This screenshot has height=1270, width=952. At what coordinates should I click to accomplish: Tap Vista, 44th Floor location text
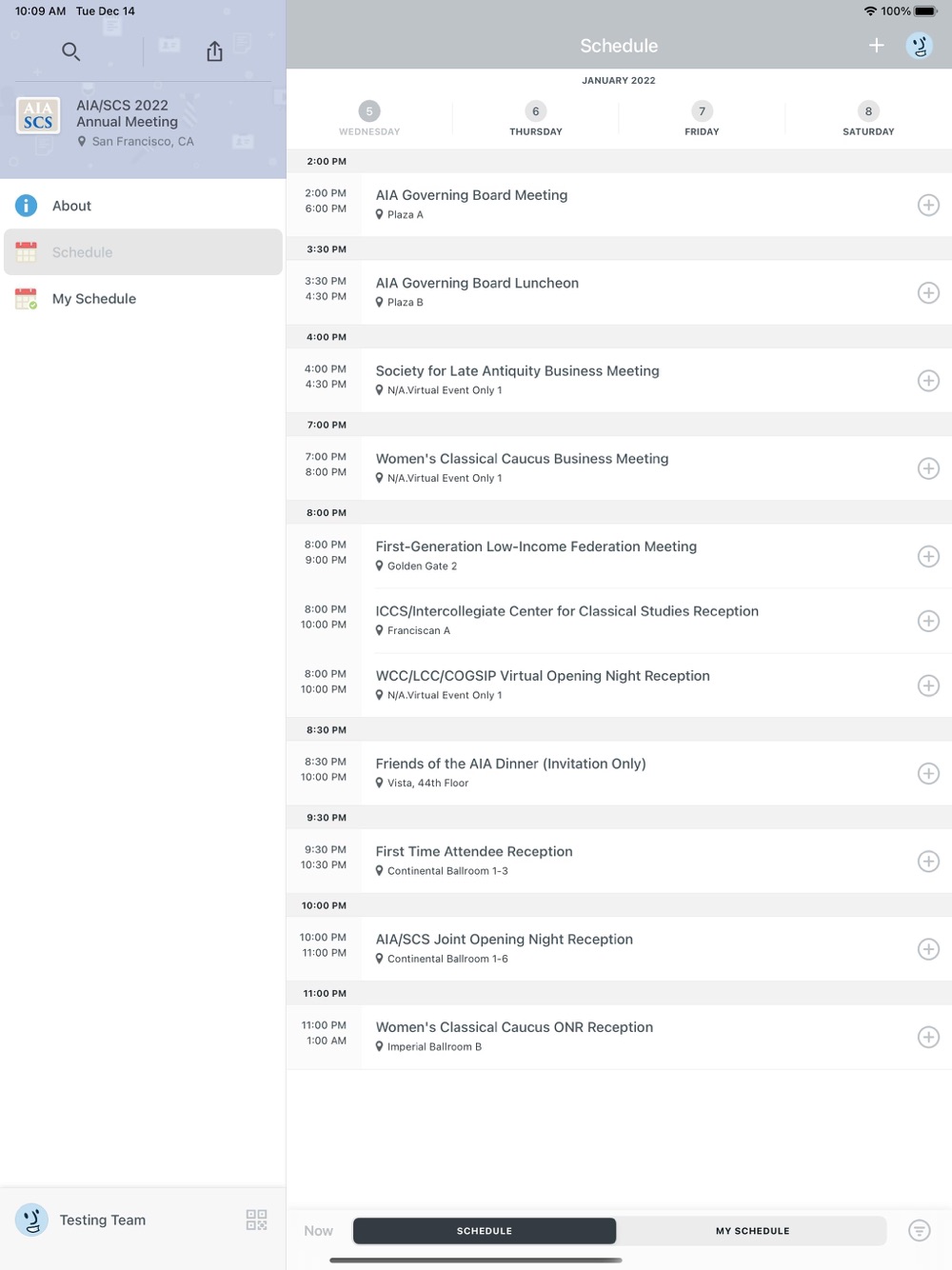tap(428, 784)
